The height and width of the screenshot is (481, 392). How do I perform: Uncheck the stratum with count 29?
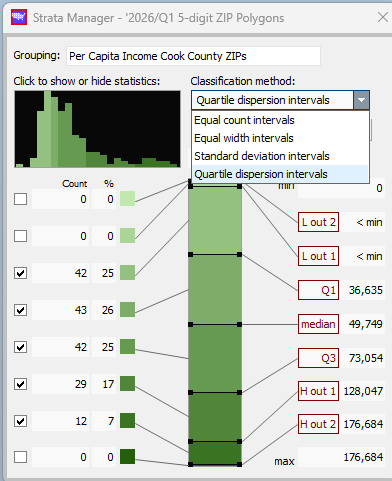21,384
